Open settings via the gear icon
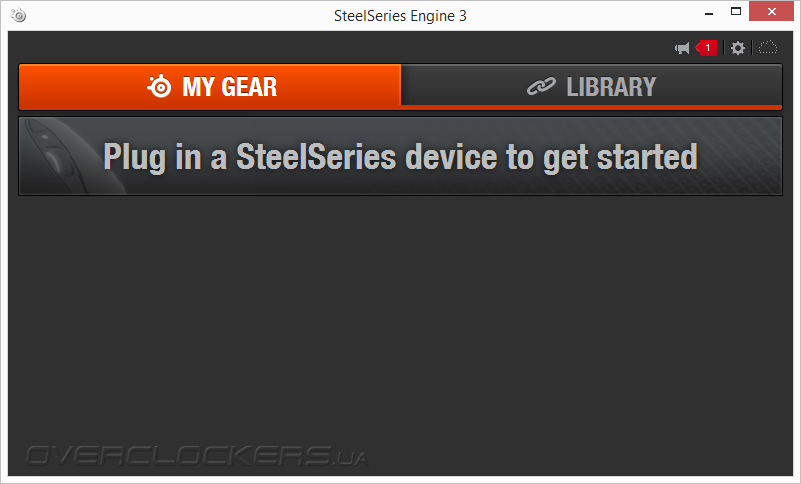This screenshot has width=801, height=484. pyautogui.click(x=738, y=48)
